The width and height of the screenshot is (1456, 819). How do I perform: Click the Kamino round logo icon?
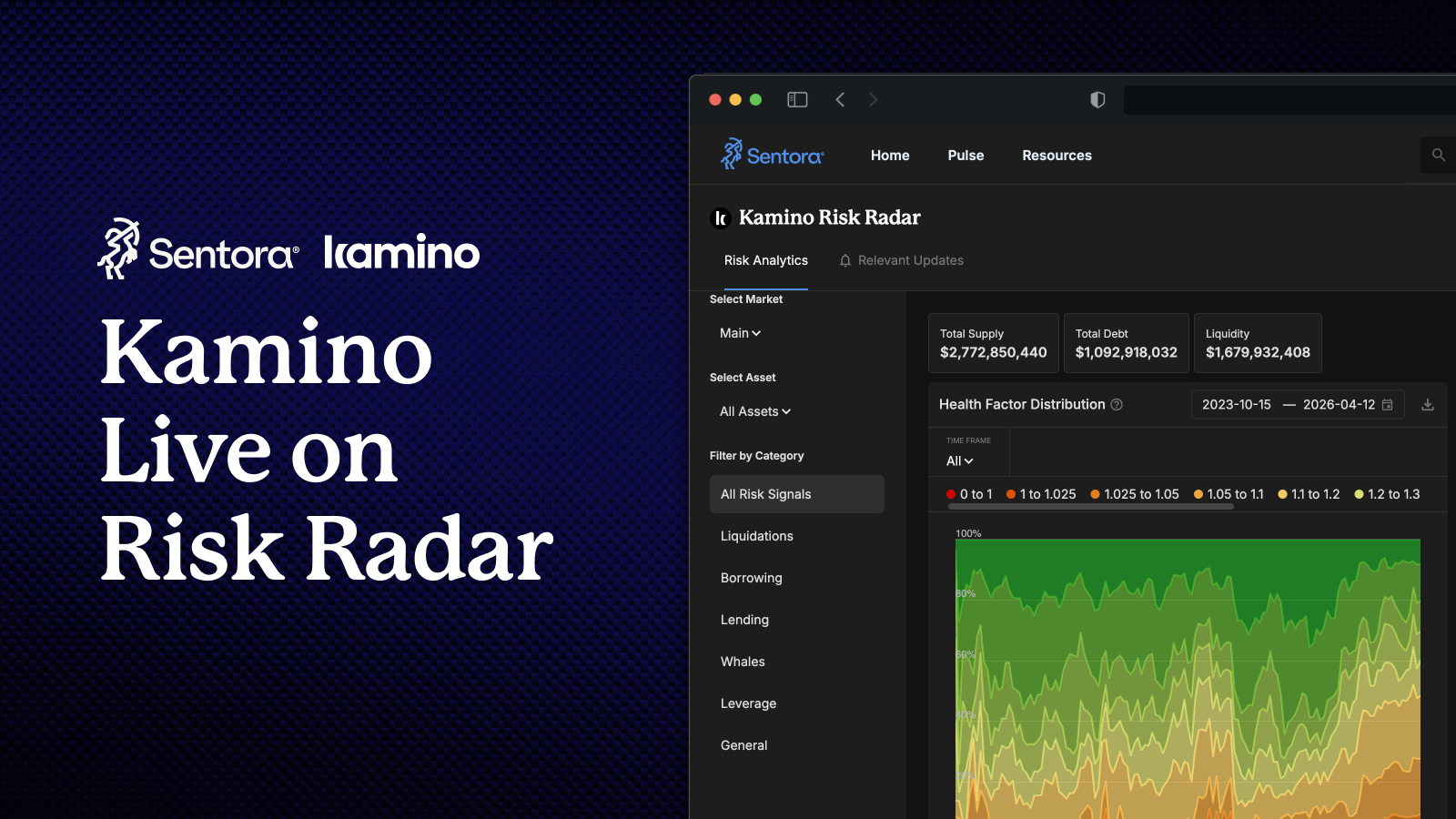721,217
